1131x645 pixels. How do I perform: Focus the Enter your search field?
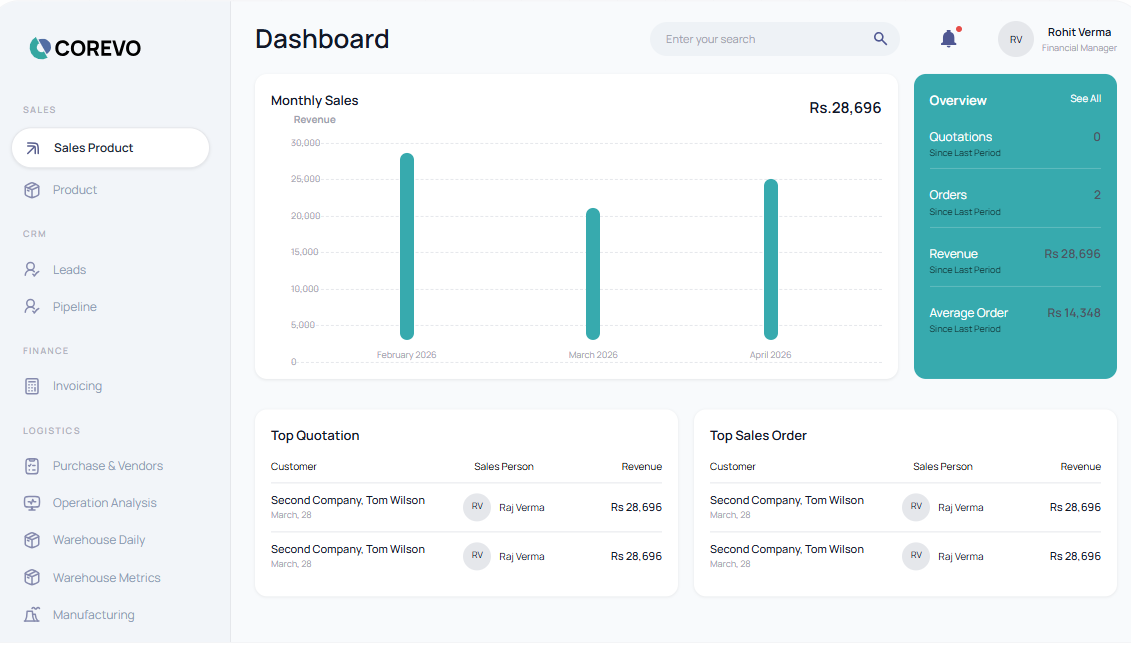click(x=775, y=39)
